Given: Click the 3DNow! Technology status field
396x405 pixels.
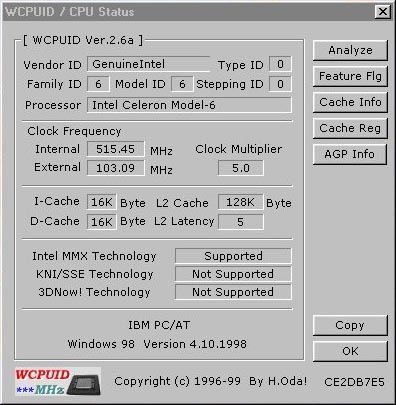Looking at the screenshot, I should (x=233, y=292).
